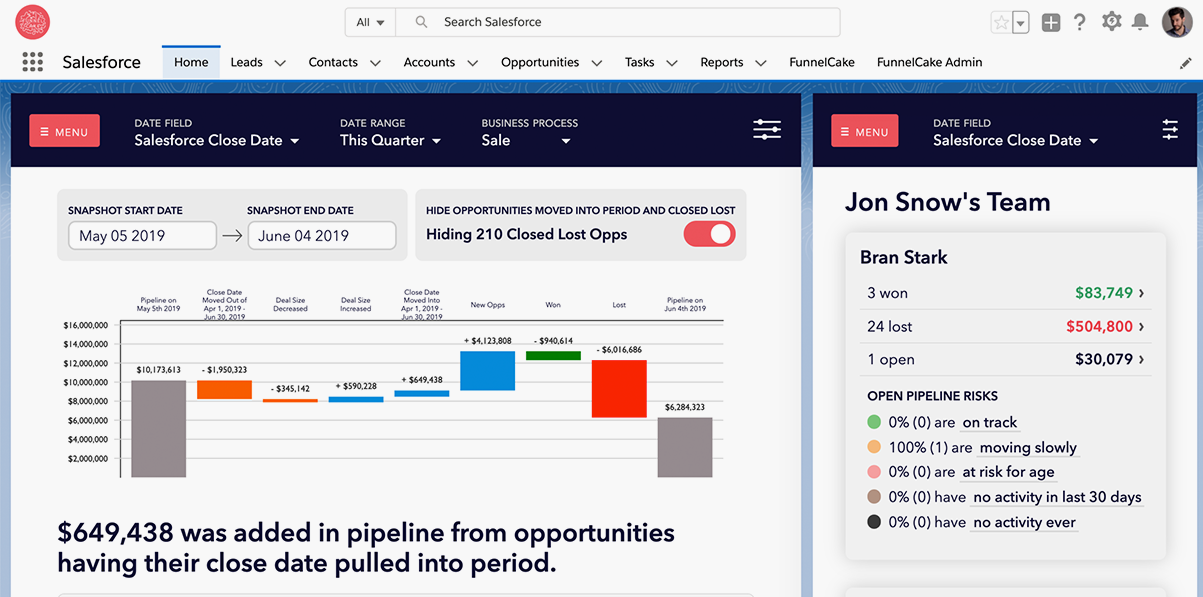
Task: Open Bran Stark's 1 open opportunity
Action: (1006, 359)
